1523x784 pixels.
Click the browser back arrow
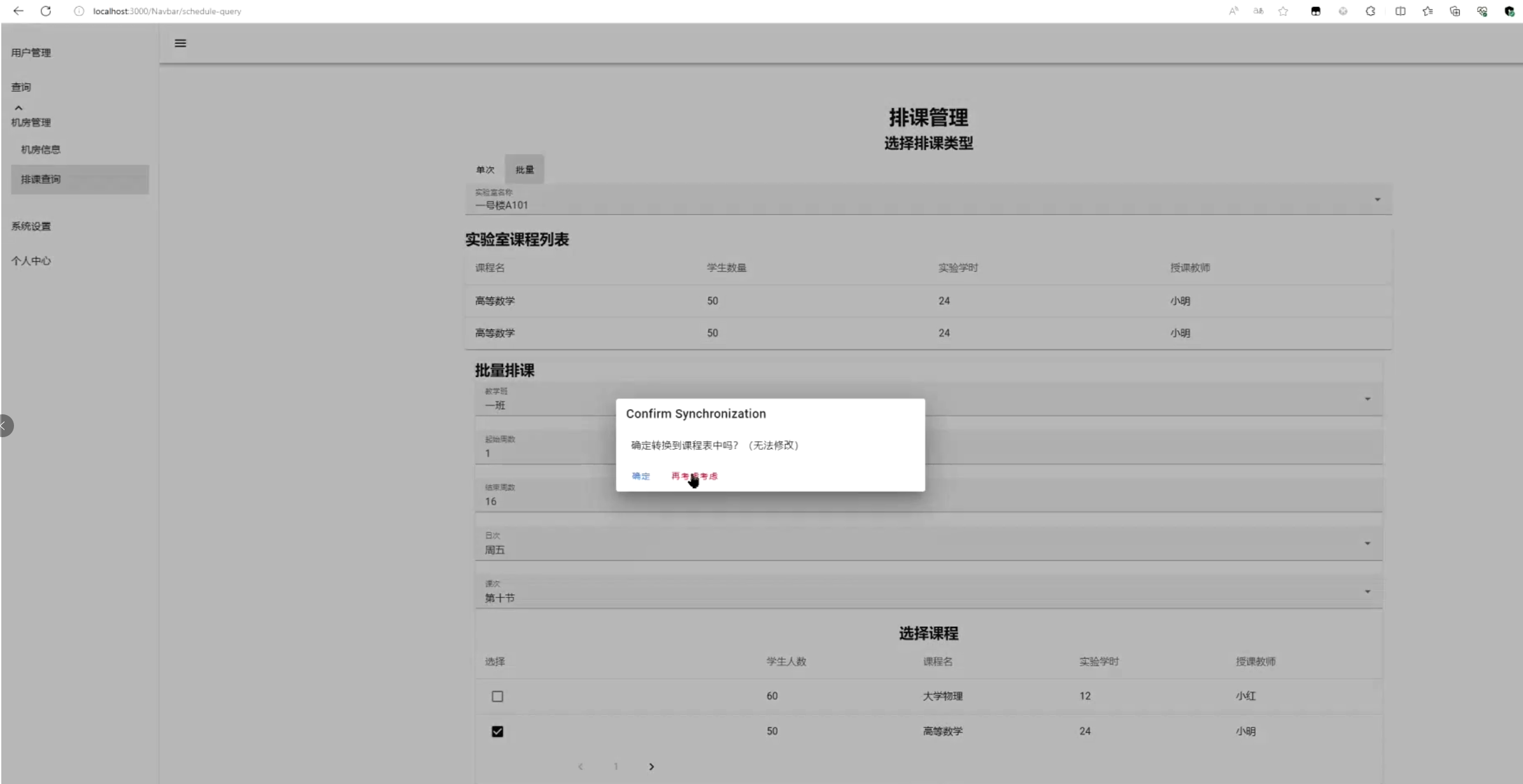18,11
